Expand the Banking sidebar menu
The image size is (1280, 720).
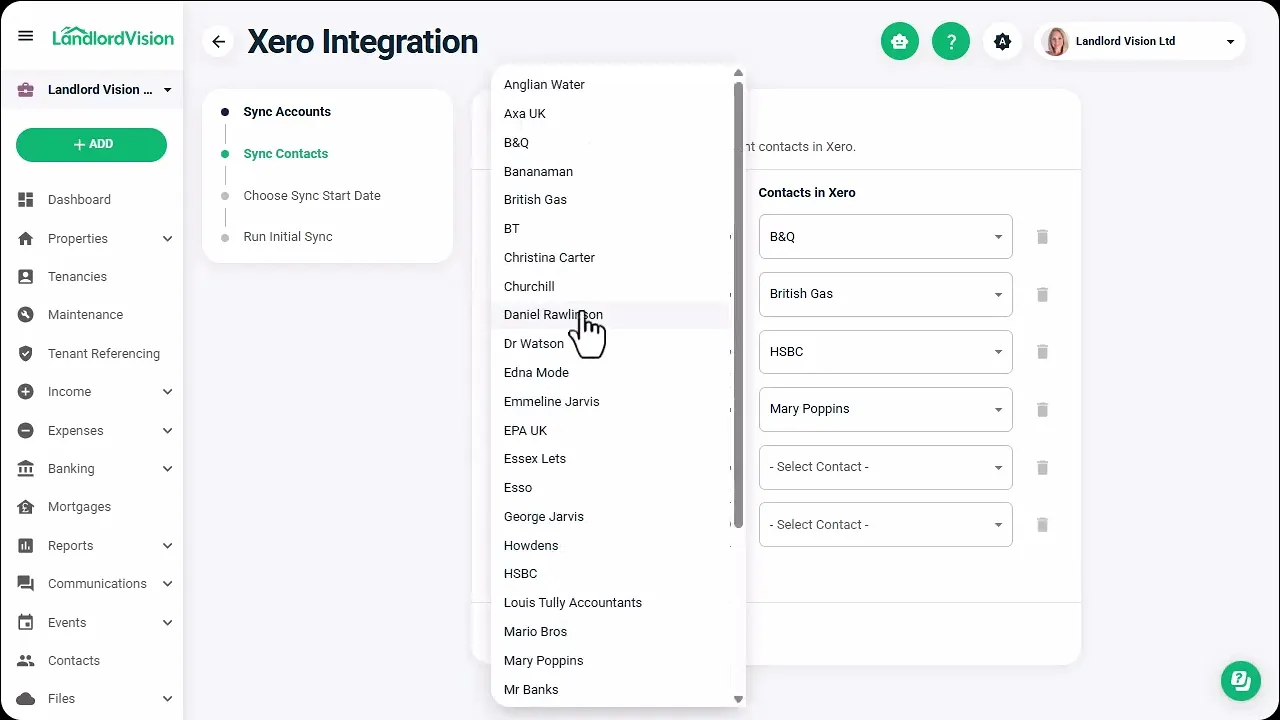167,469
